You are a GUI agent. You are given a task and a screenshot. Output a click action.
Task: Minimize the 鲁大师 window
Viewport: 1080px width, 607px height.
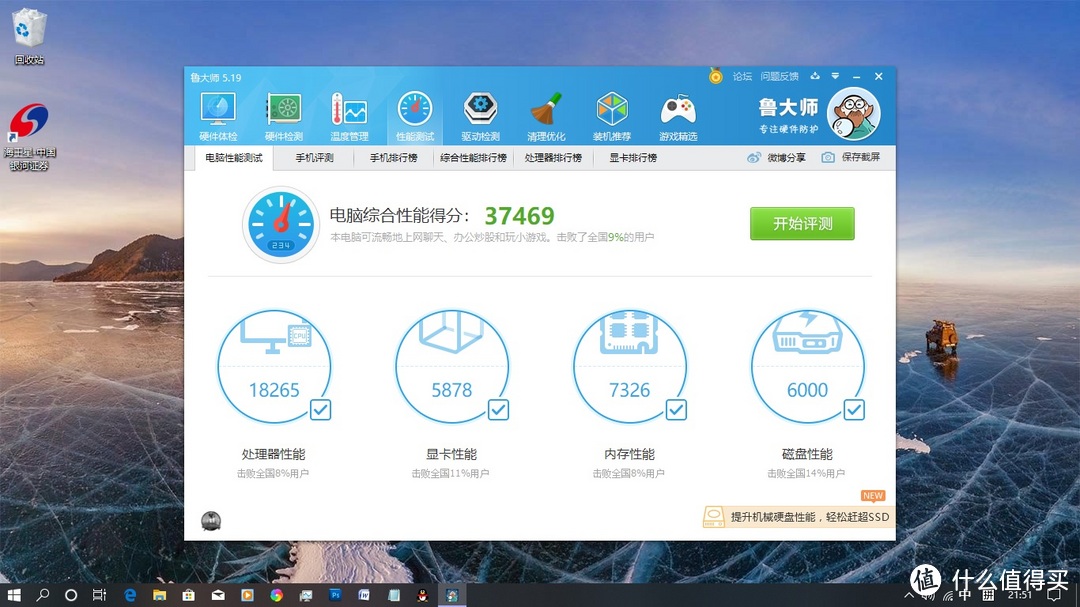point(856,76)
